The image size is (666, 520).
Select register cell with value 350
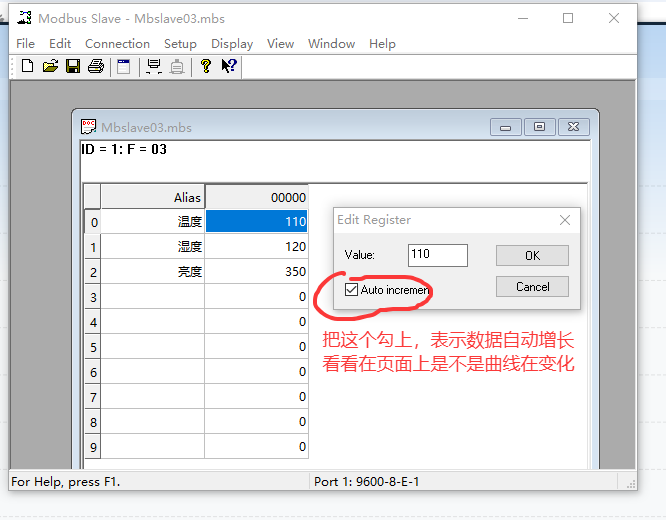coord(257,271)
